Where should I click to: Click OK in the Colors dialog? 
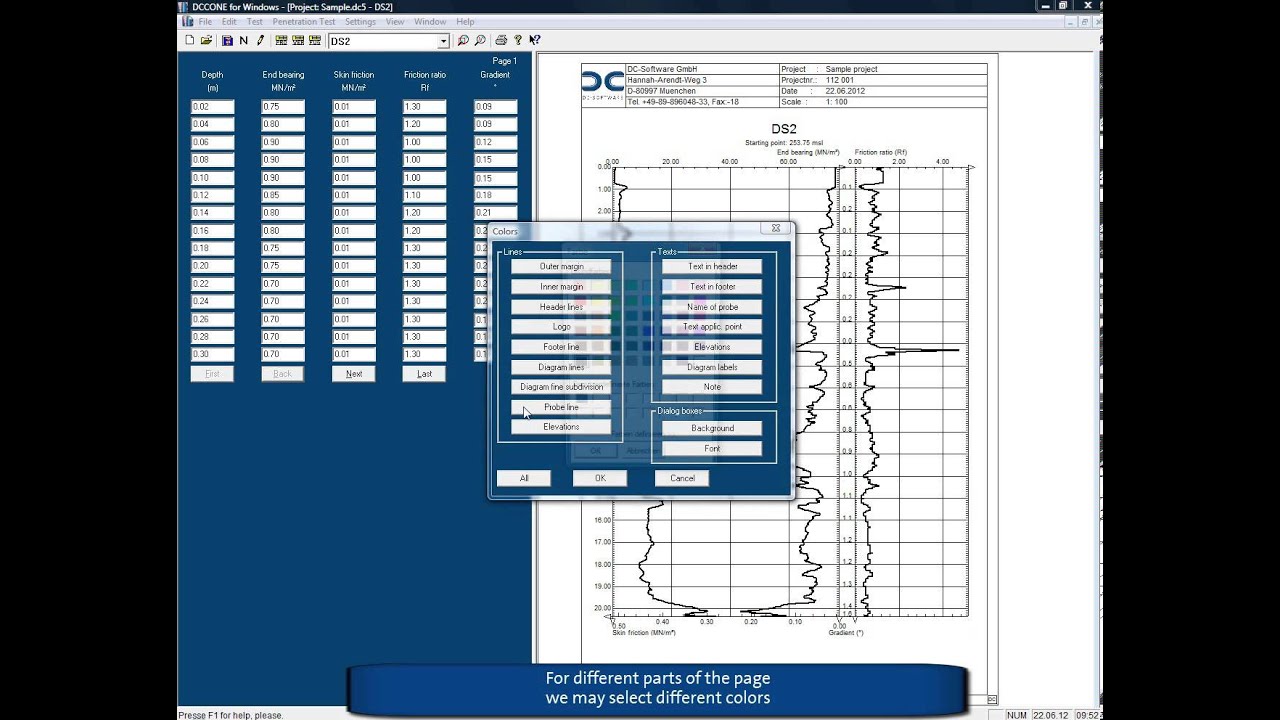coord(600,478)
